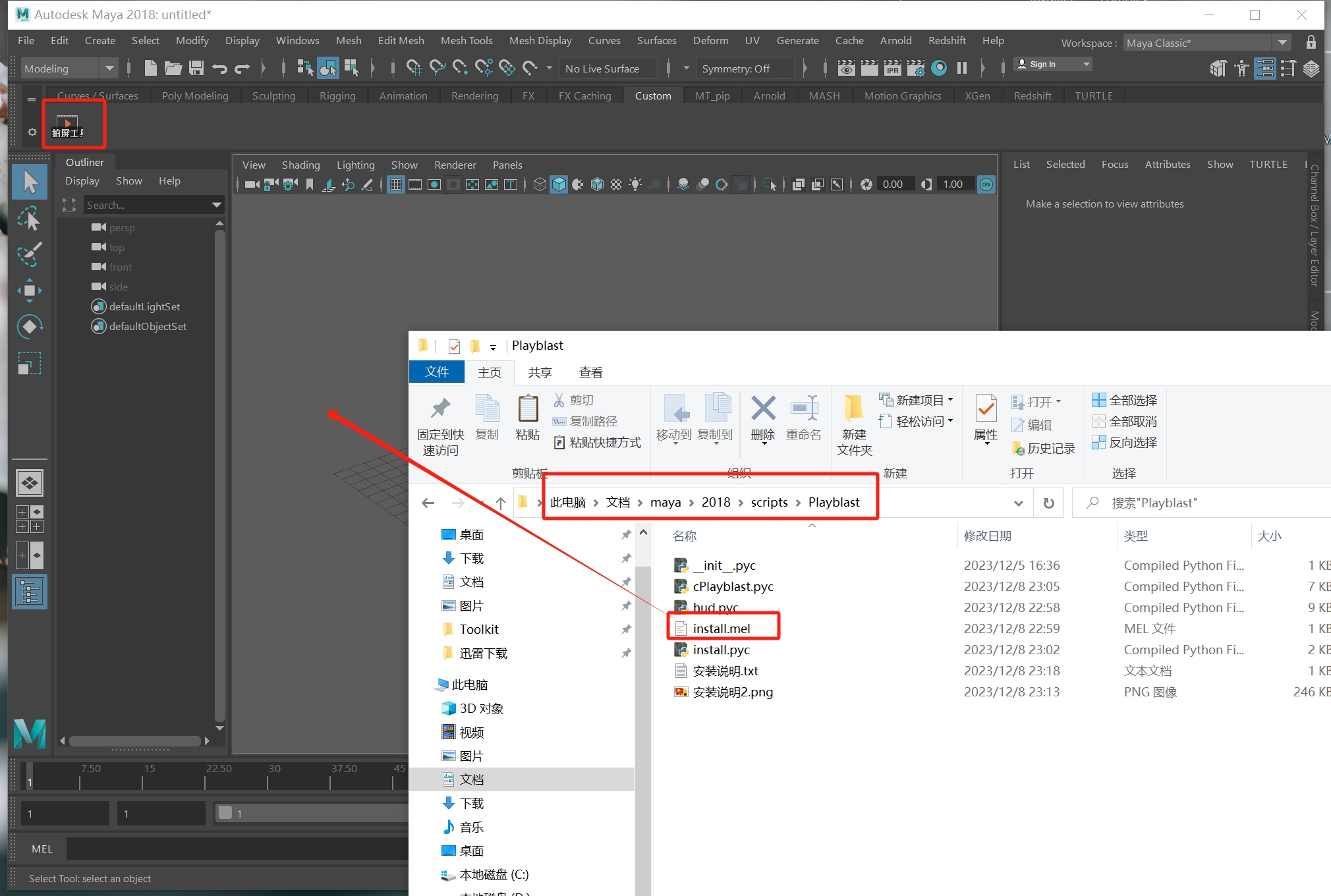Click the four-view layout icon

click(x=30, y=519)
